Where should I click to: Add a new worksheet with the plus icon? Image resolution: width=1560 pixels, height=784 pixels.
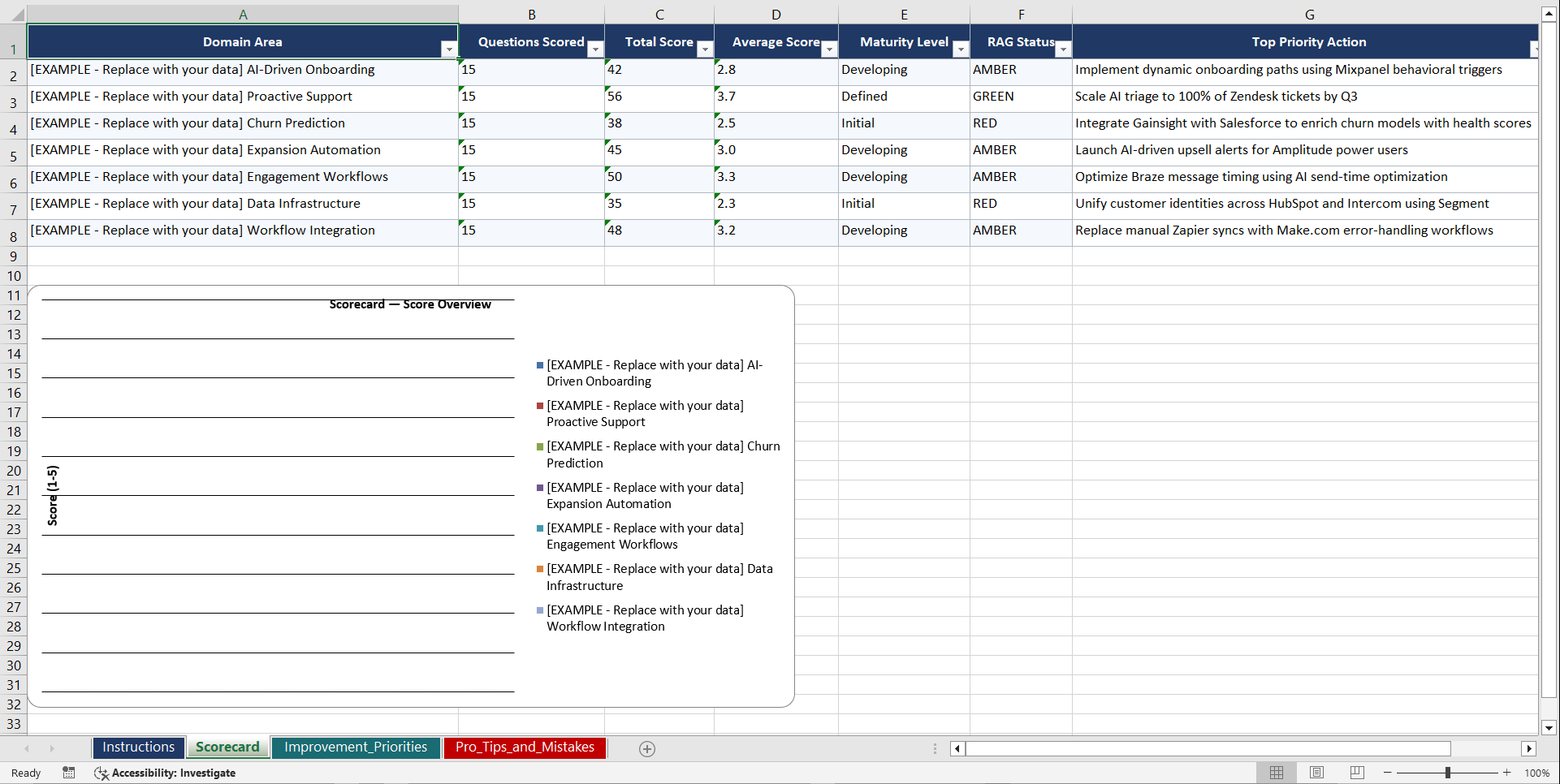[x=647, y=748]
